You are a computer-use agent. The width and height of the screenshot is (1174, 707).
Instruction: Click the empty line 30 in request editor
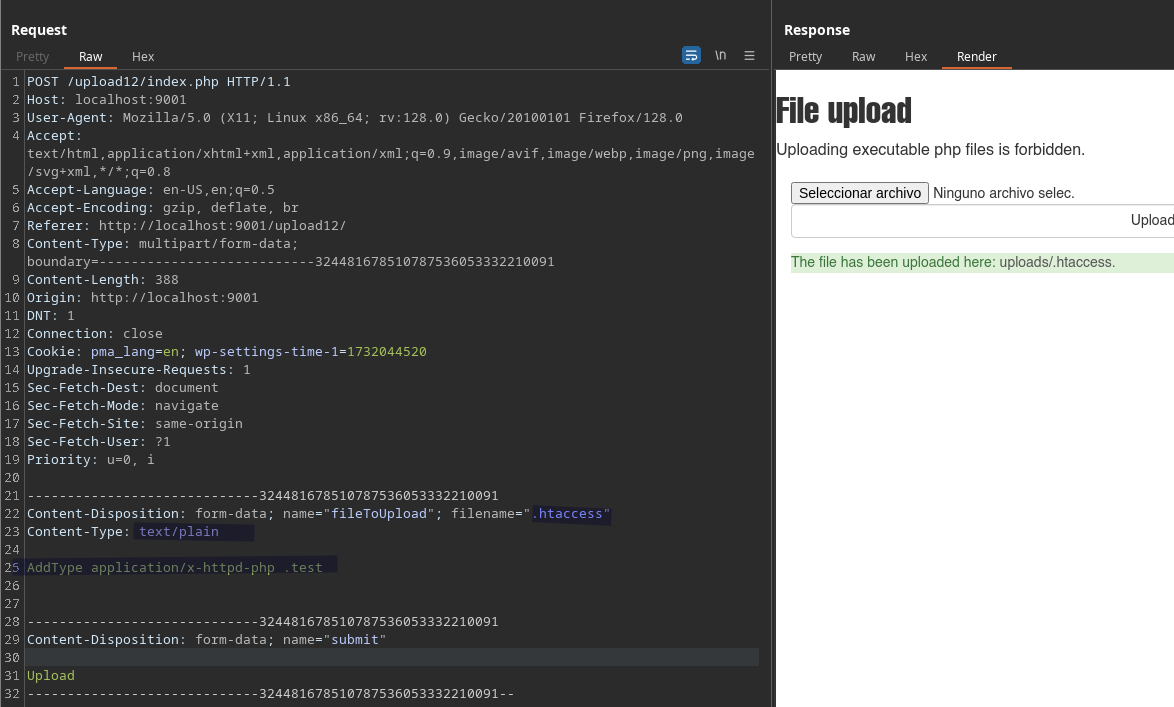pos(392,658)
